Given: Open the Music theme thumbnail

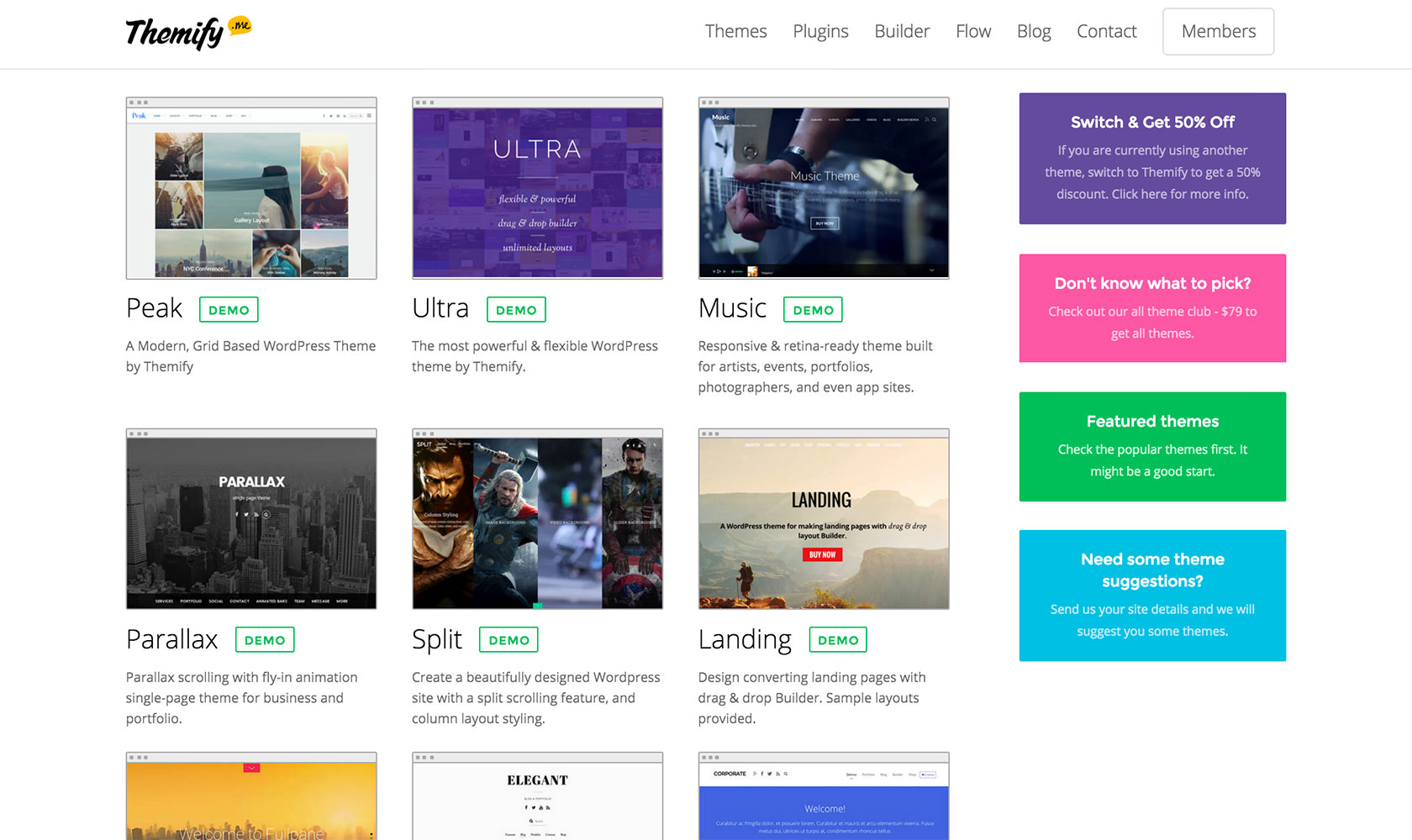Looking at the screenshot, I should point(824,188).
